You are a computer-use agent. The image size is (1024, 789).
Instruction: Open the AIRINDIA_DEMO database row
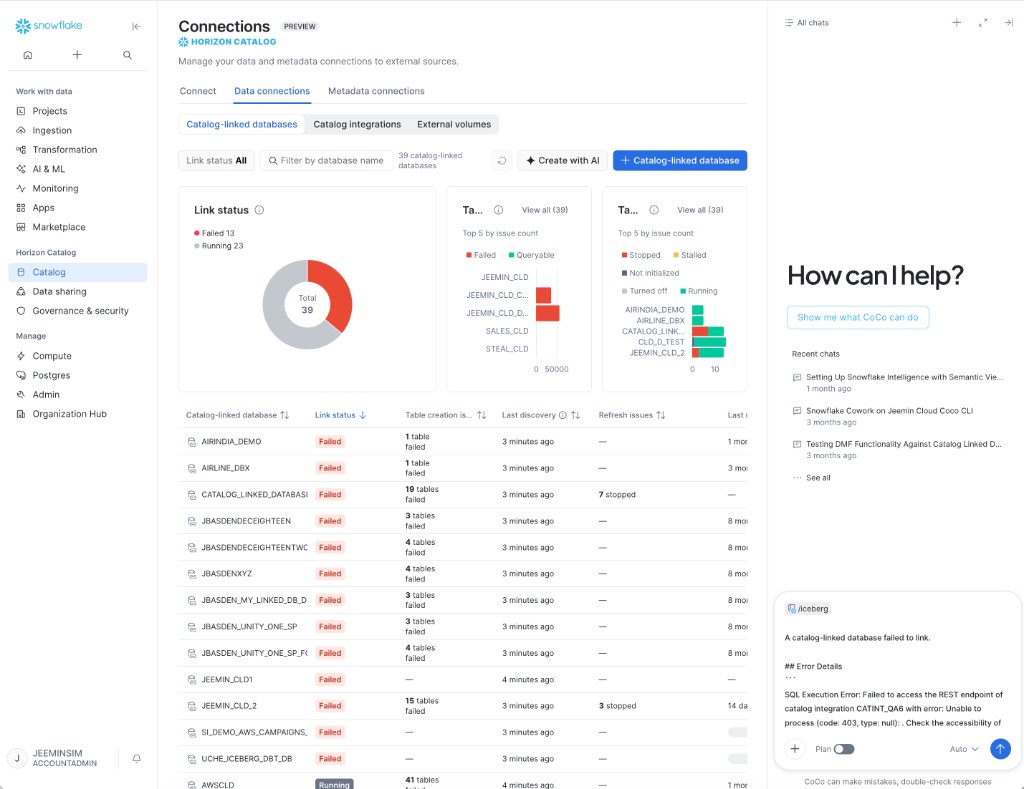tap(463, 442)
